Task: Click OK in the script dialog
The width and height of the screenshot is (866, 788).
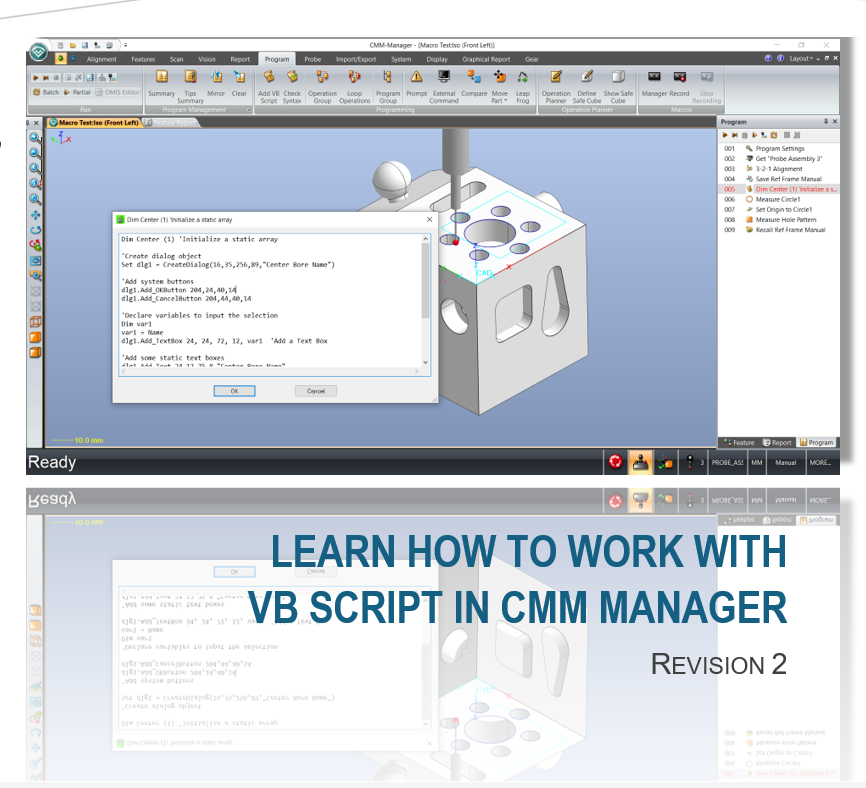Action: (x=234, y=391)
